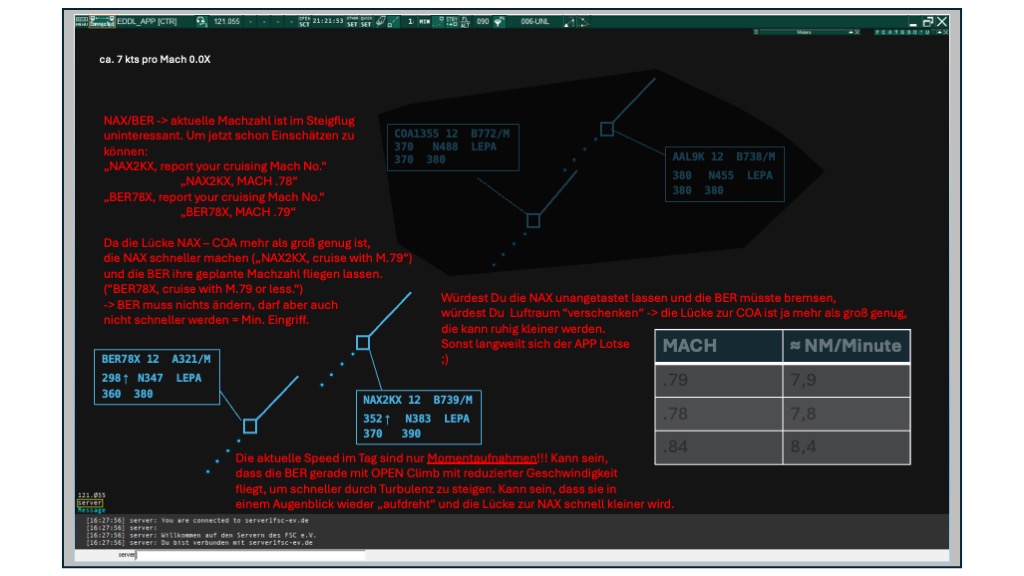Select the Message chat tab

pos(91,510)
